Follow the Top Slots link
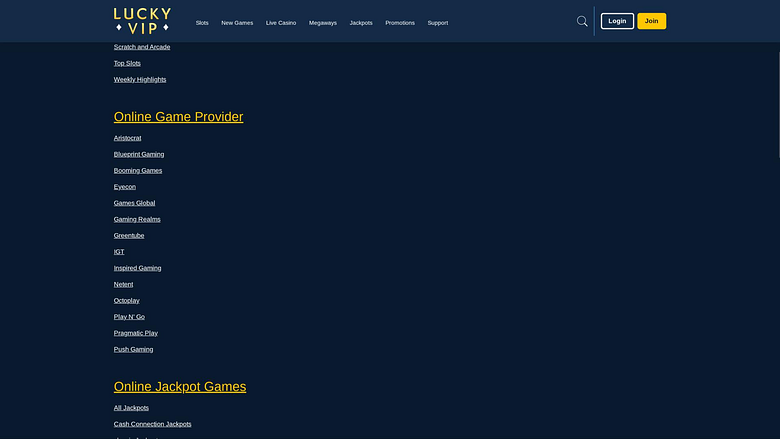 click(x=127, y=63)
